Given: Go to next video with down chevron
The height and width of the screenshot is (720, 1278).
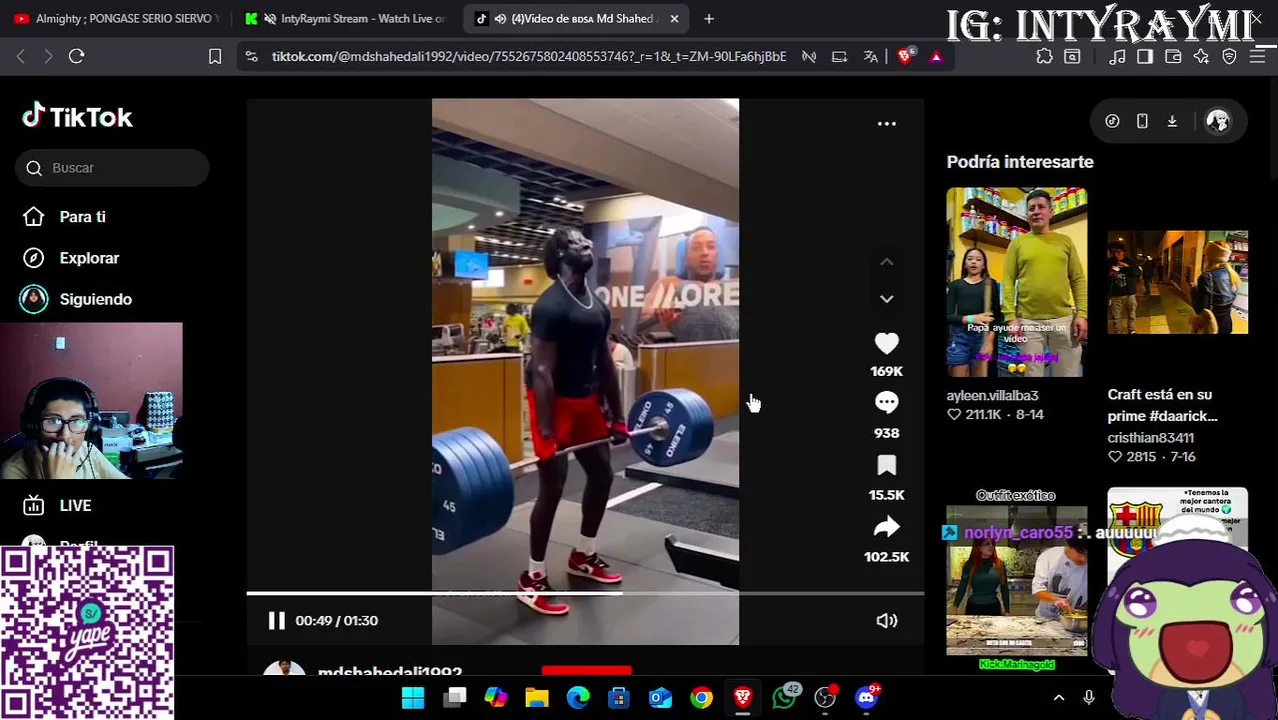Looking at the screenshot, I should tap(886, 299).
